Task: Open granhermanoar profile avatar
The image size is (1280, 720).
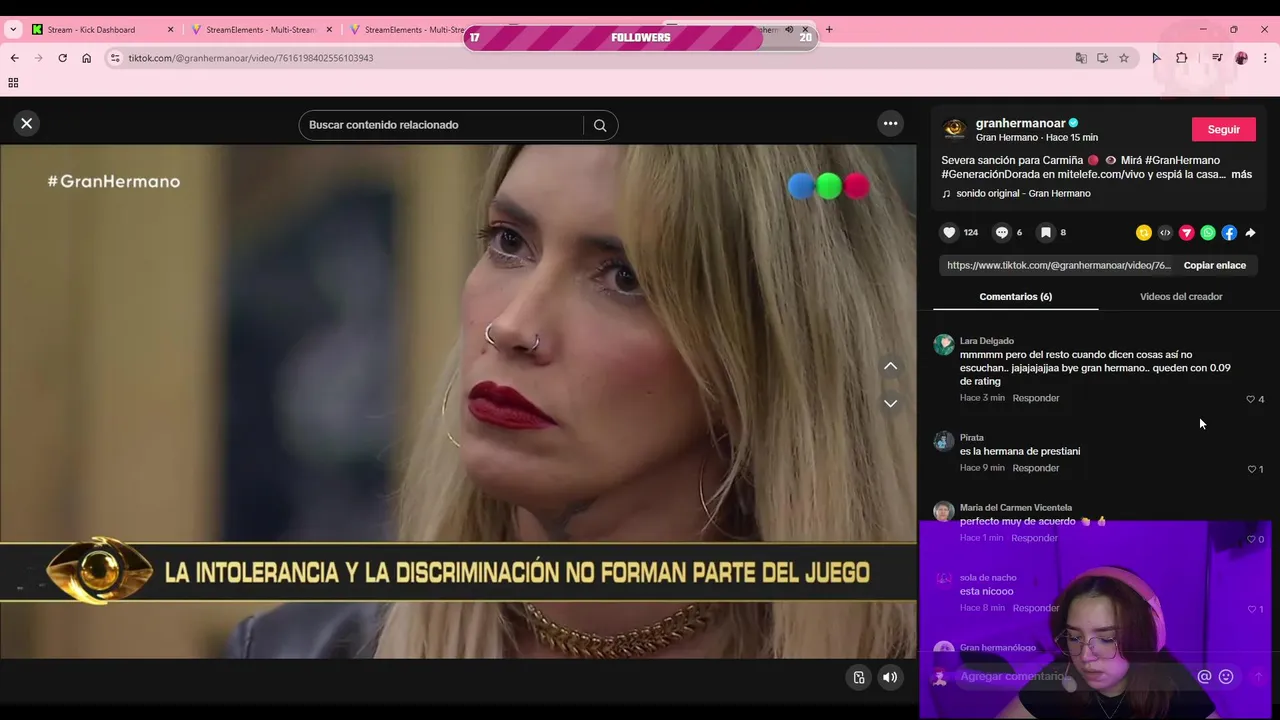Action: click(954, 129)
